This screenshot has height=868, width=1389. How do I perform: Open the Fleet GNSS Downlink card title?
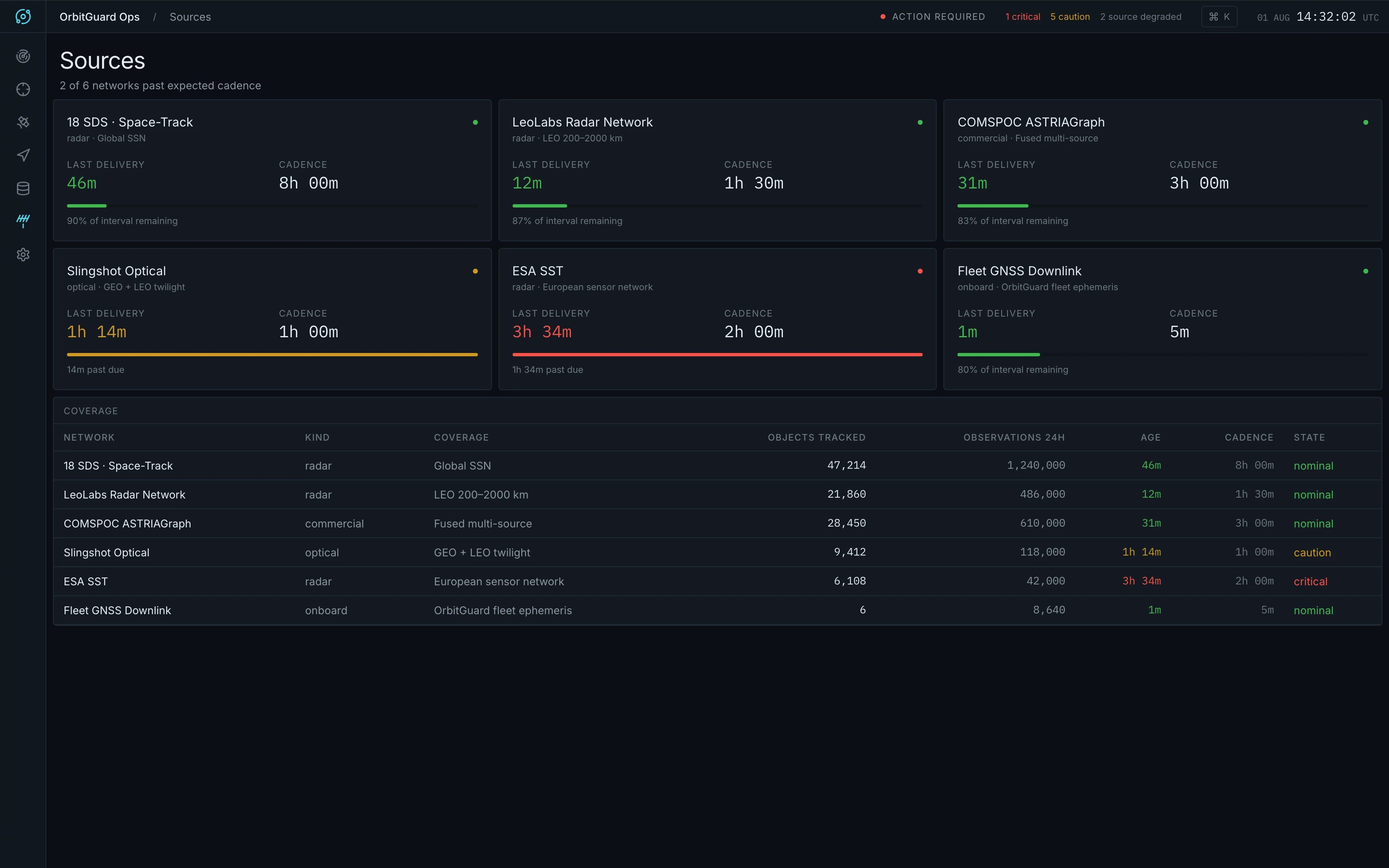tap(1019, 271)
